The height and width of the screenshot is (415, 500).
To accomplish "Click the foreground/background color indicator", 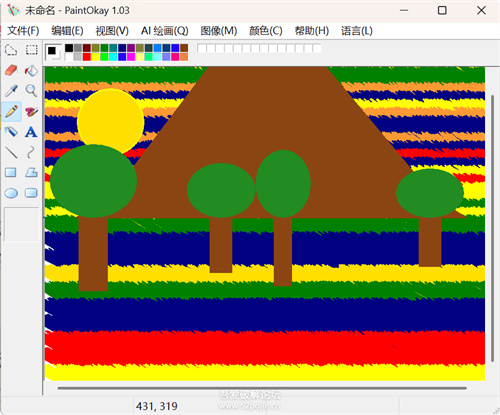I will 53,52.
